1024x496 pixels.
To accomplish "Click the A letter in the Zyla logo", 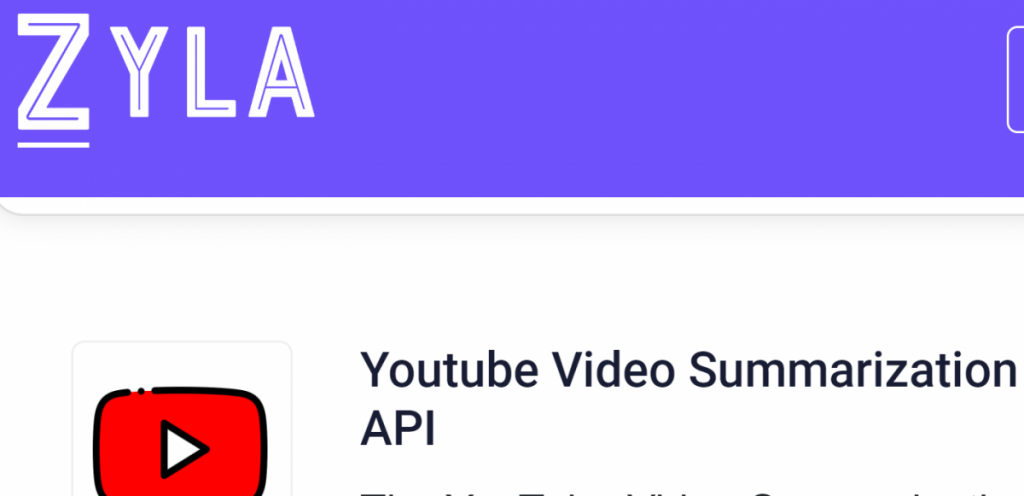I will pyautogui.click(x=281, y=72).
